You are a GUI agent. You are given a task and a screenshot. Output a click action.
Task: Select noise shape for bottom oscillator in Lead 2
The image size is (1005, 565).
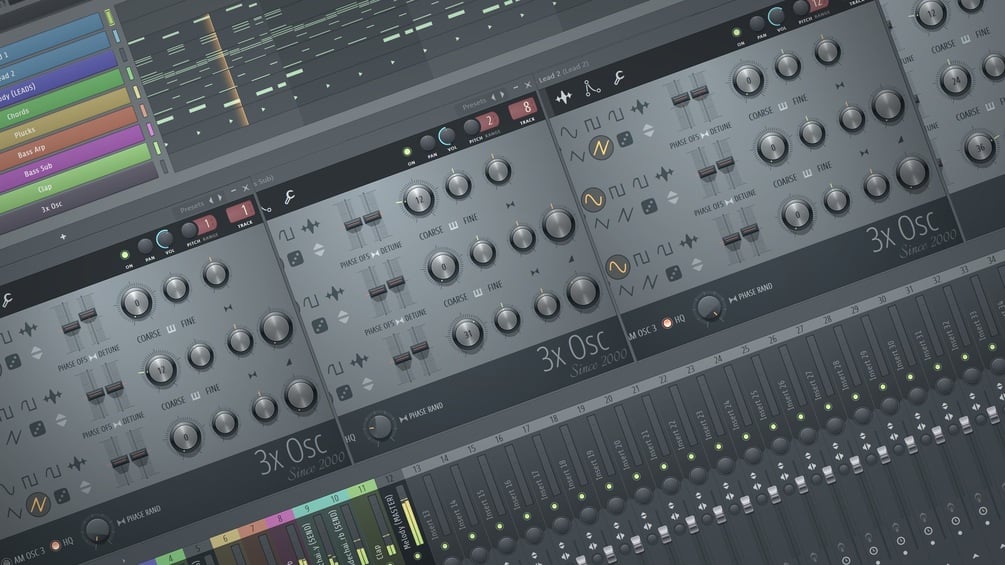(x=688, y=241)
